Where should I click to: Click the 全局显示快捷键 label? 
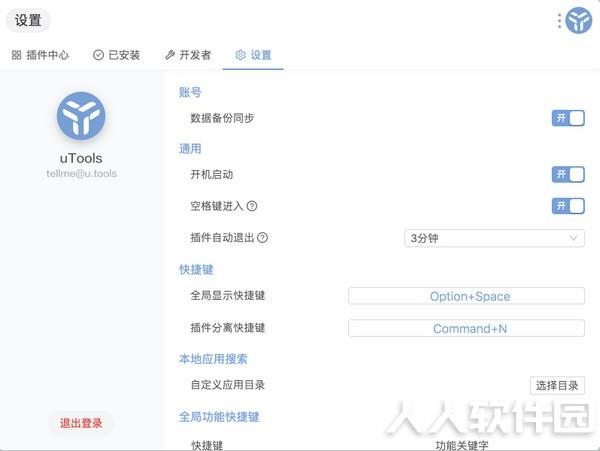click(x=228, y=295)
